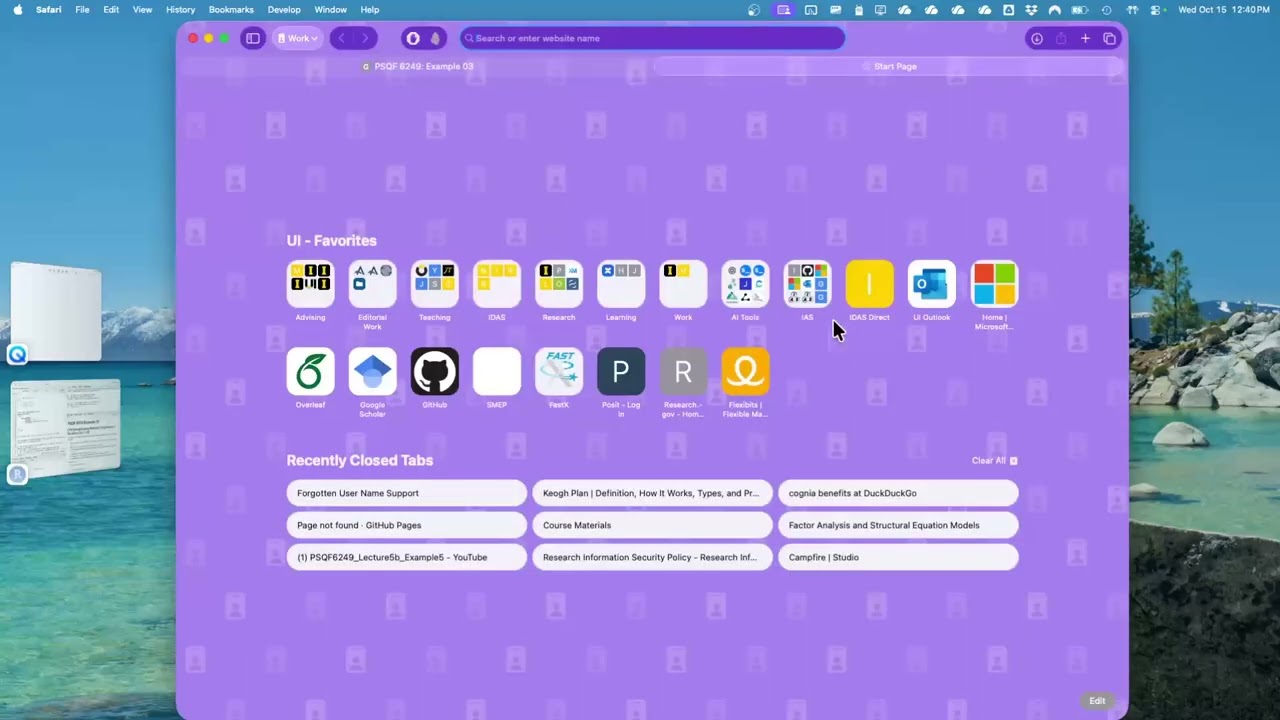This screenshot has width=1280, height=720.
Task: Reopen Page not found GitHub Pages tab
Action: click(406, 525)
